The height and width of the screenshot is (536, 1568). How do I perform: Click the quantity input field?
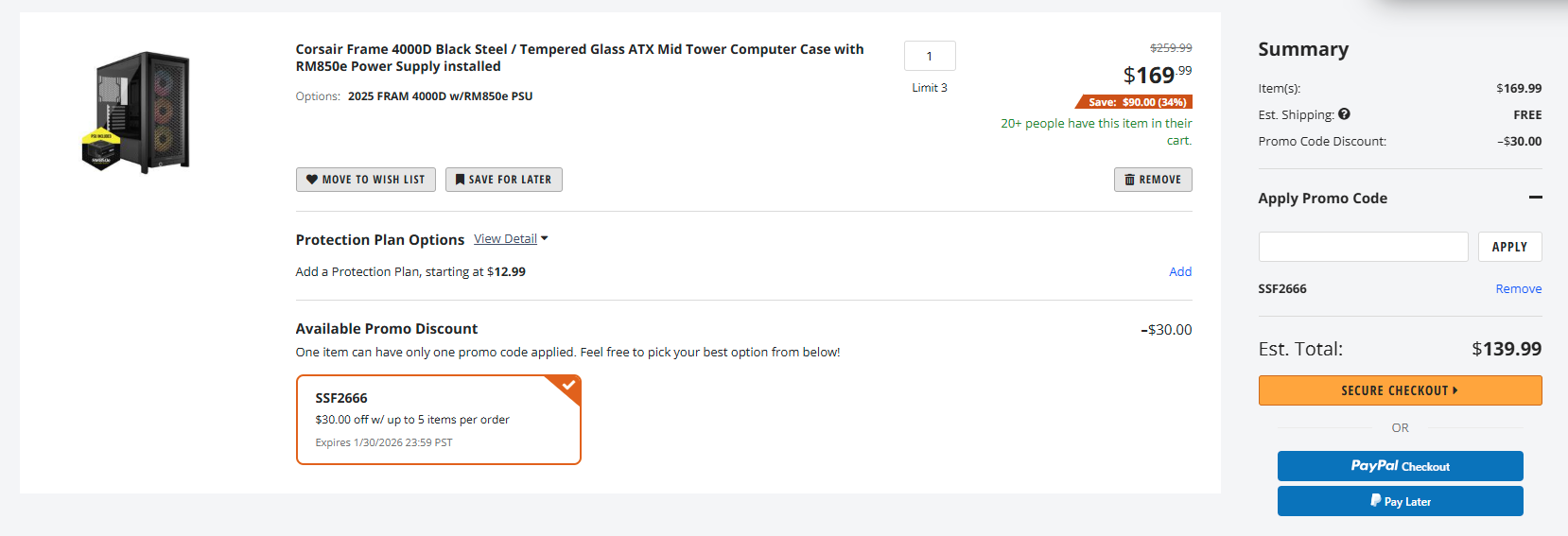pyautogui.click(x=929, y=56)
